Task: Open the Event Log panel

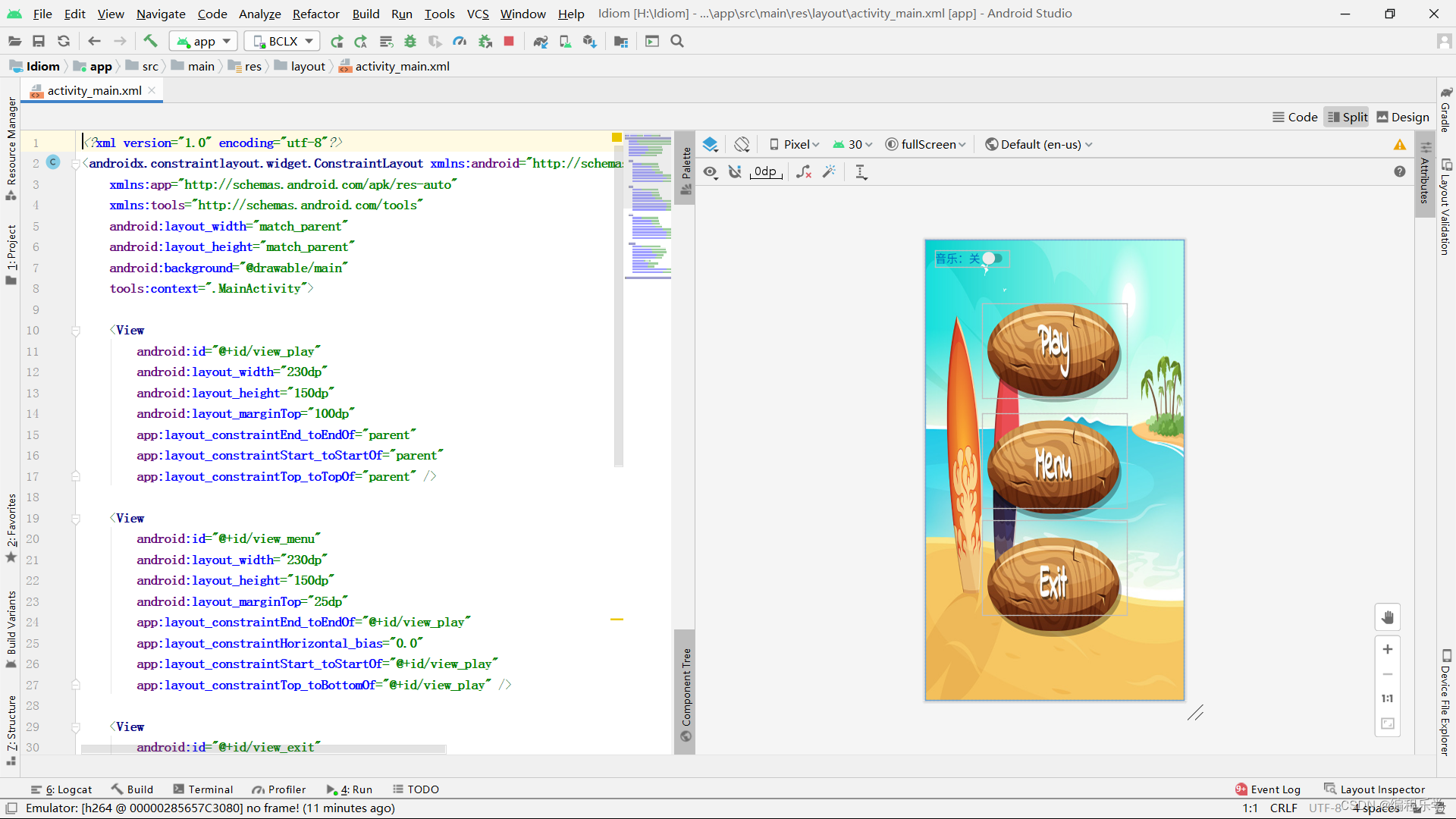Action: point(1268,789)
